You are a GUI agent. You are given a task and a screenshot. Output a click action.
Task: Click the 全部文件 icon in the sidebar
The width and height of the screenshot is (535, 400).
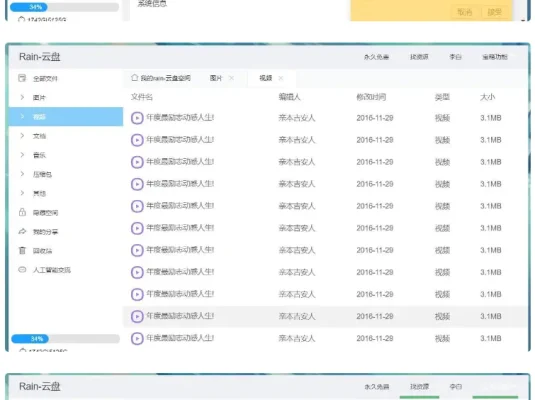22,78
